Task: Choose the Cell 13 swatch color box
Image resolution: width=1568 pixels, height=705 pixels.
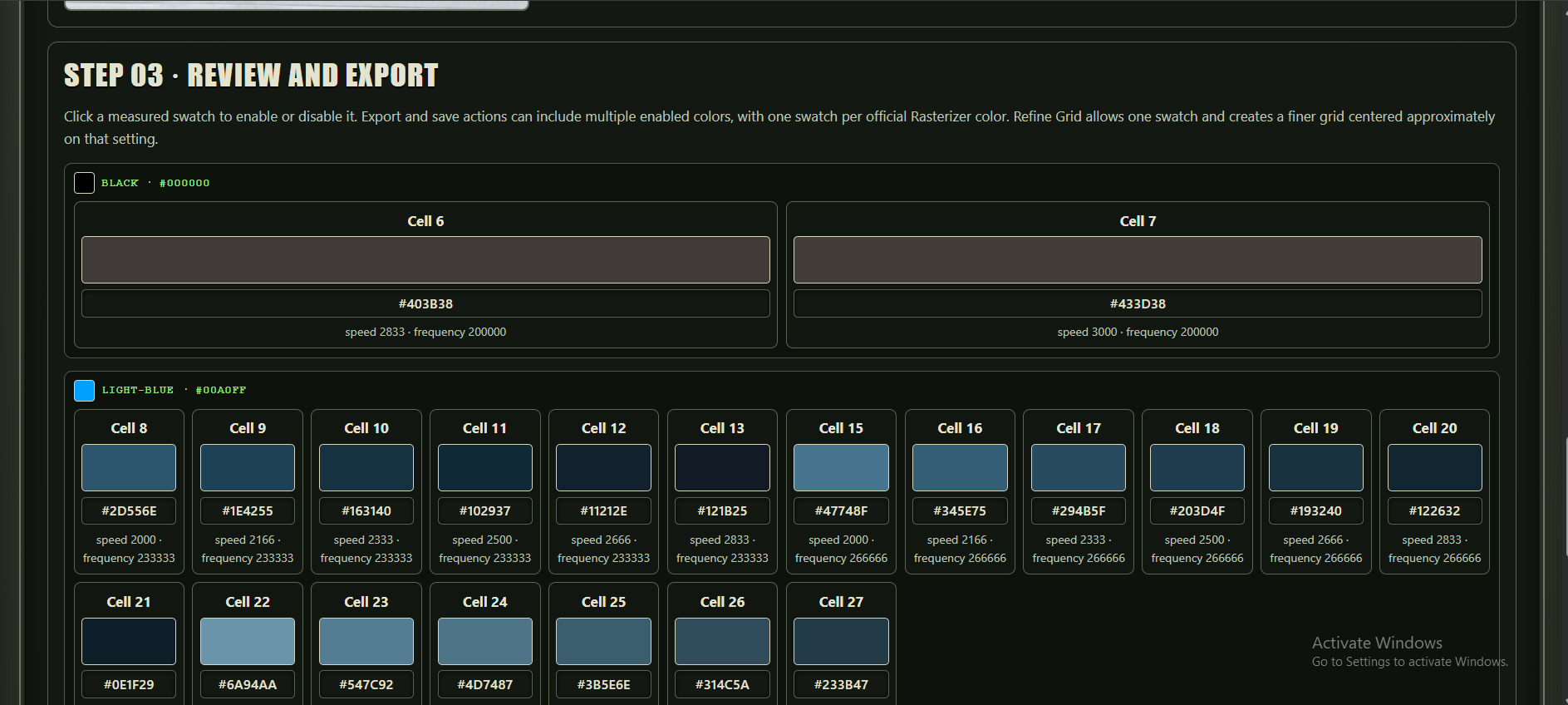Action: [722, 467]
